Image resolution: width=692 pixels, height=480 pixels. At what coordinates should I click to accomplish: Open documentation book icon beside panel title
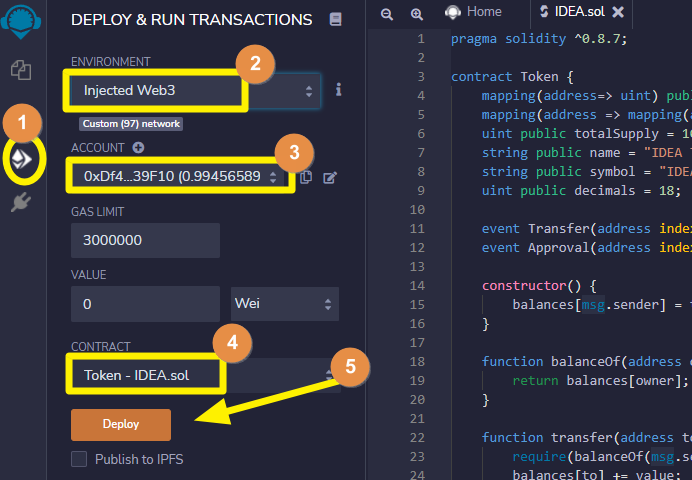pos(335,19)
